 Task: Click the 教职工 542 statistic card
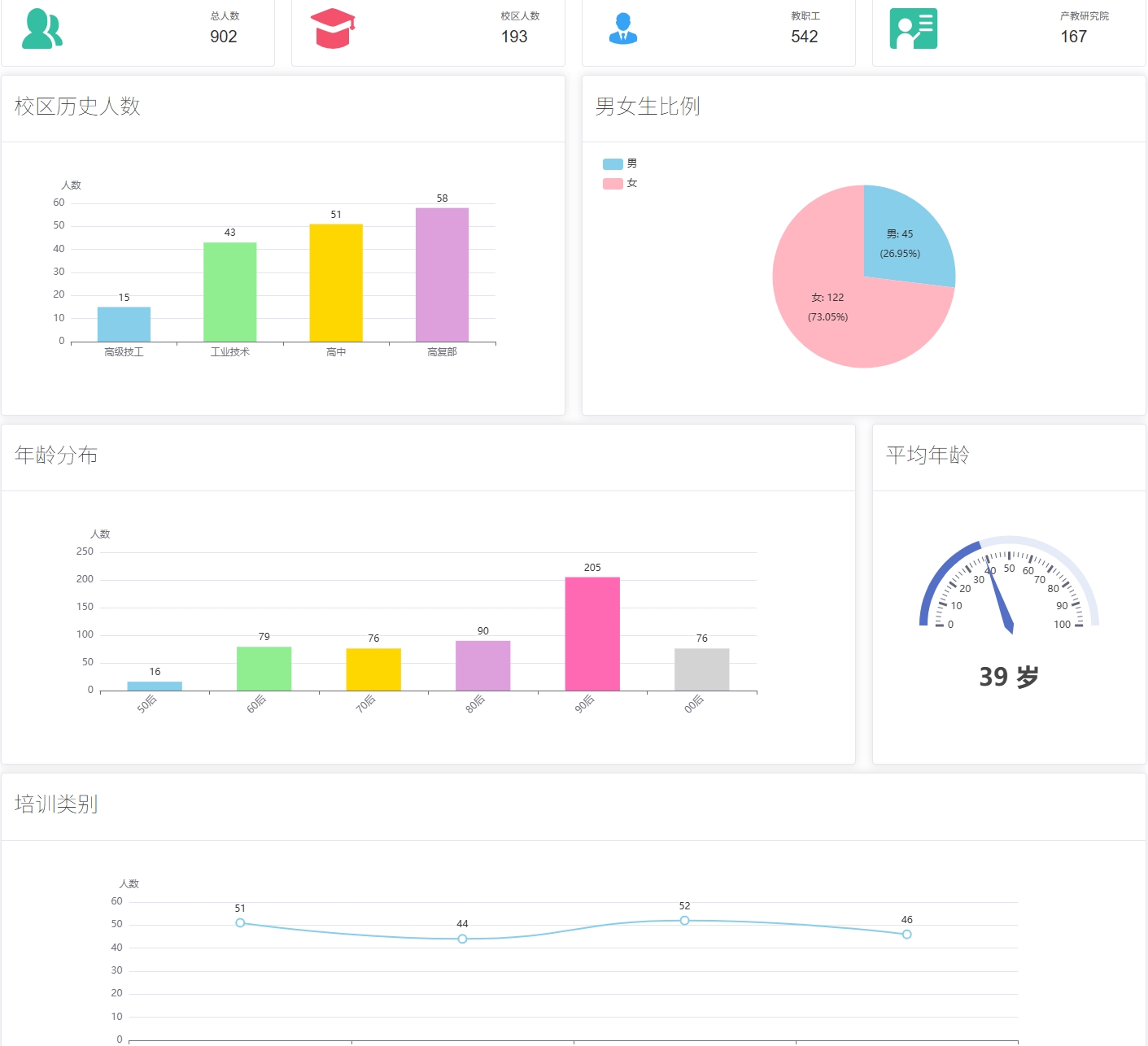718,33
